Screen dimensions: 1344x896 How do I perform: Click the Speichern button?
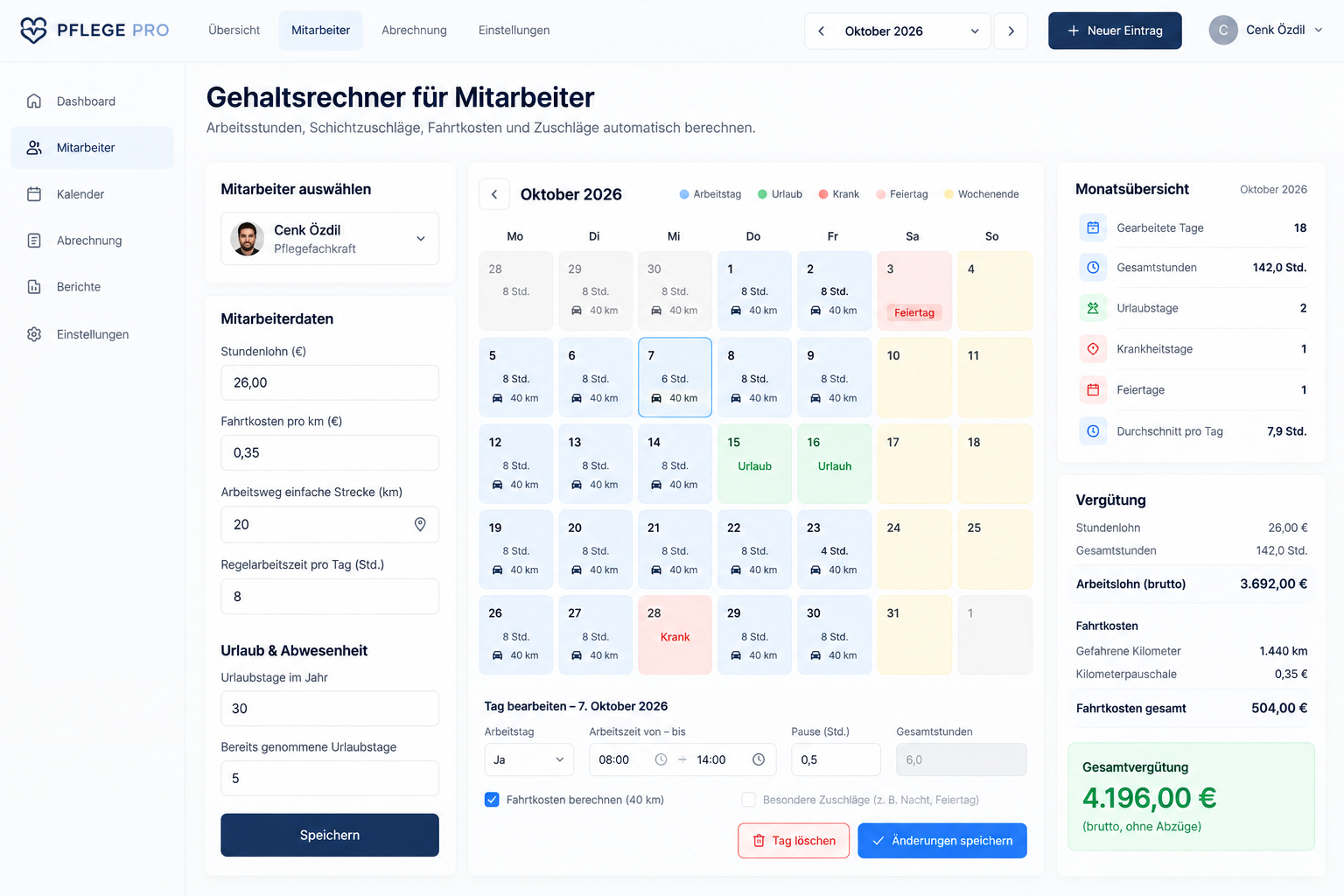point(330,835)
